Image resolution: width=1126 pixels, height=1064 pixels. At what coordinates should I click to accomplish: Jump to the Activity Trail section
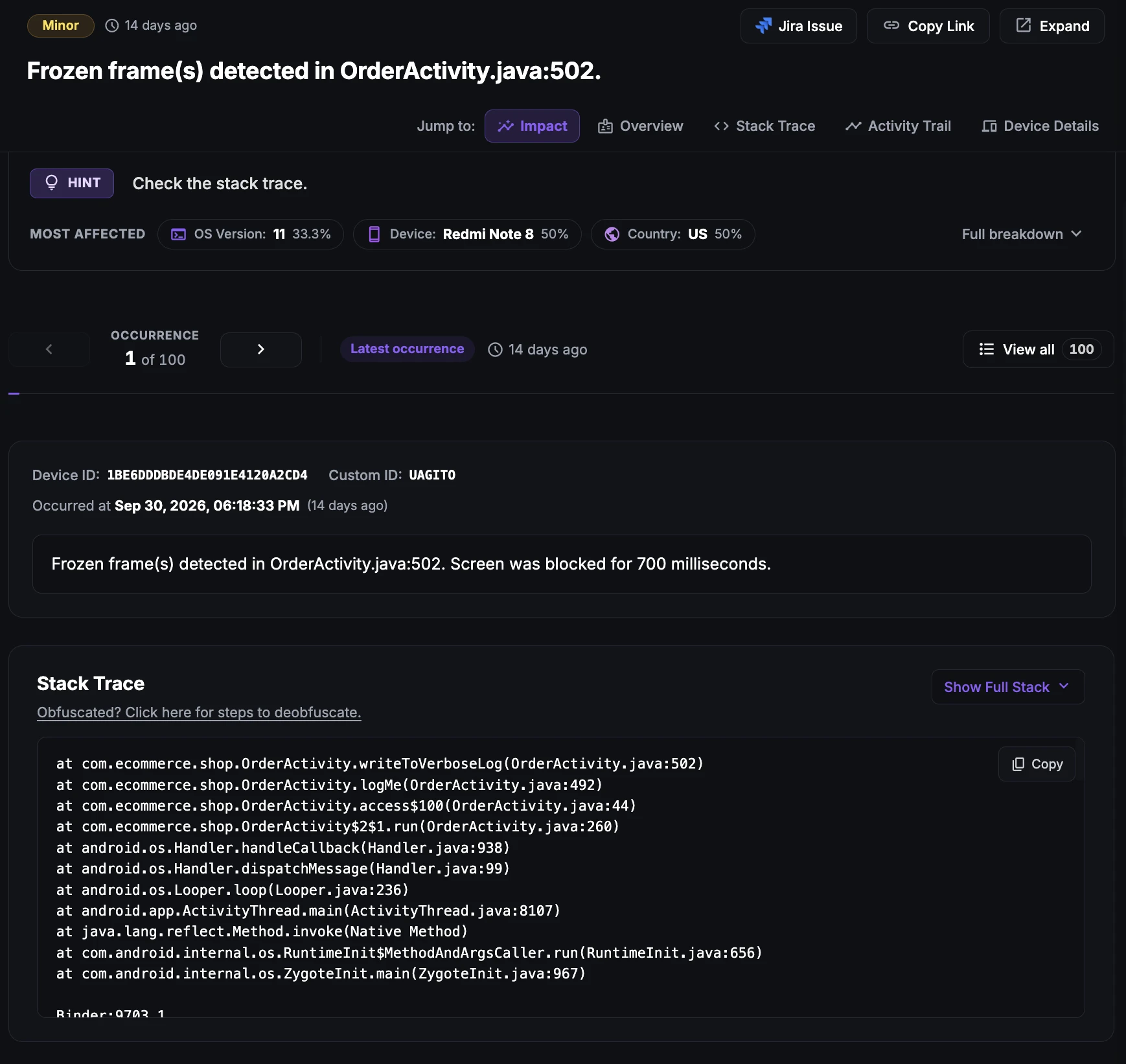[898, 126]
